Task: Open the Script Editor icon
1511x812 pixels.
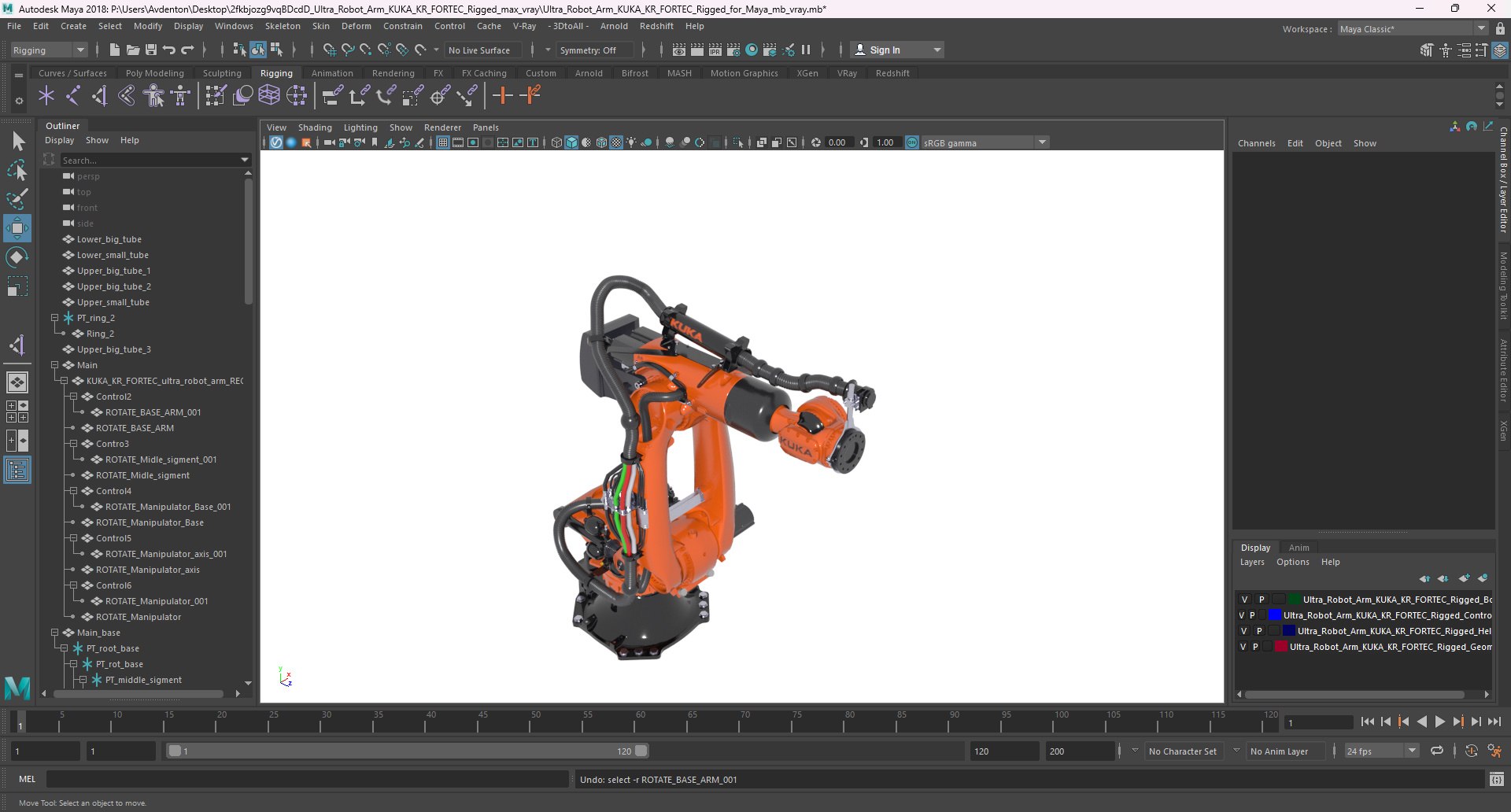Action: pos(1497,779)
